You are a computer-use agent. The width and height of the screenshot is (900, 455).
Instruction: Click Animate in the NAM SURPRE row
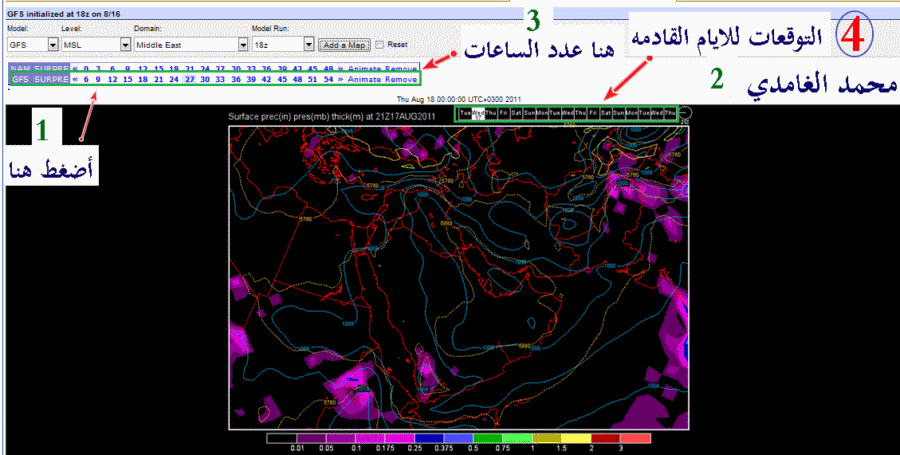click(x=364, y=69)
